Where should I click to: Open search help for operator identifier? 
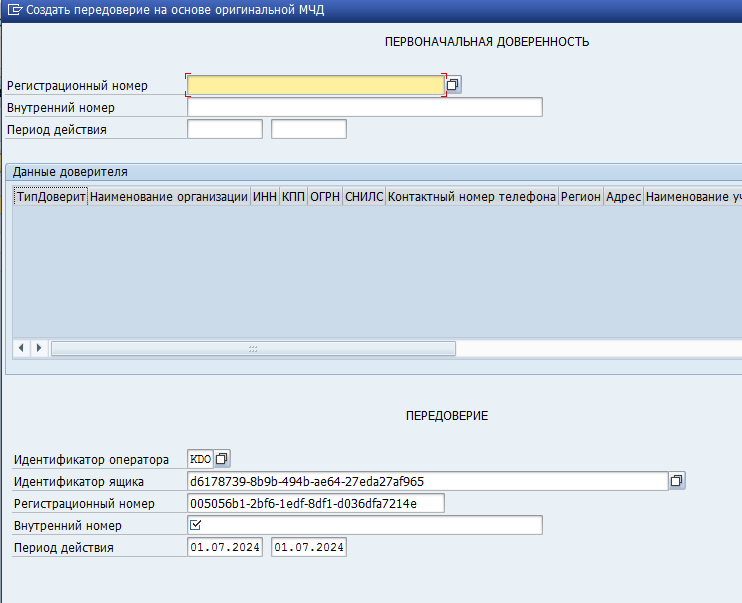point(222,459)
